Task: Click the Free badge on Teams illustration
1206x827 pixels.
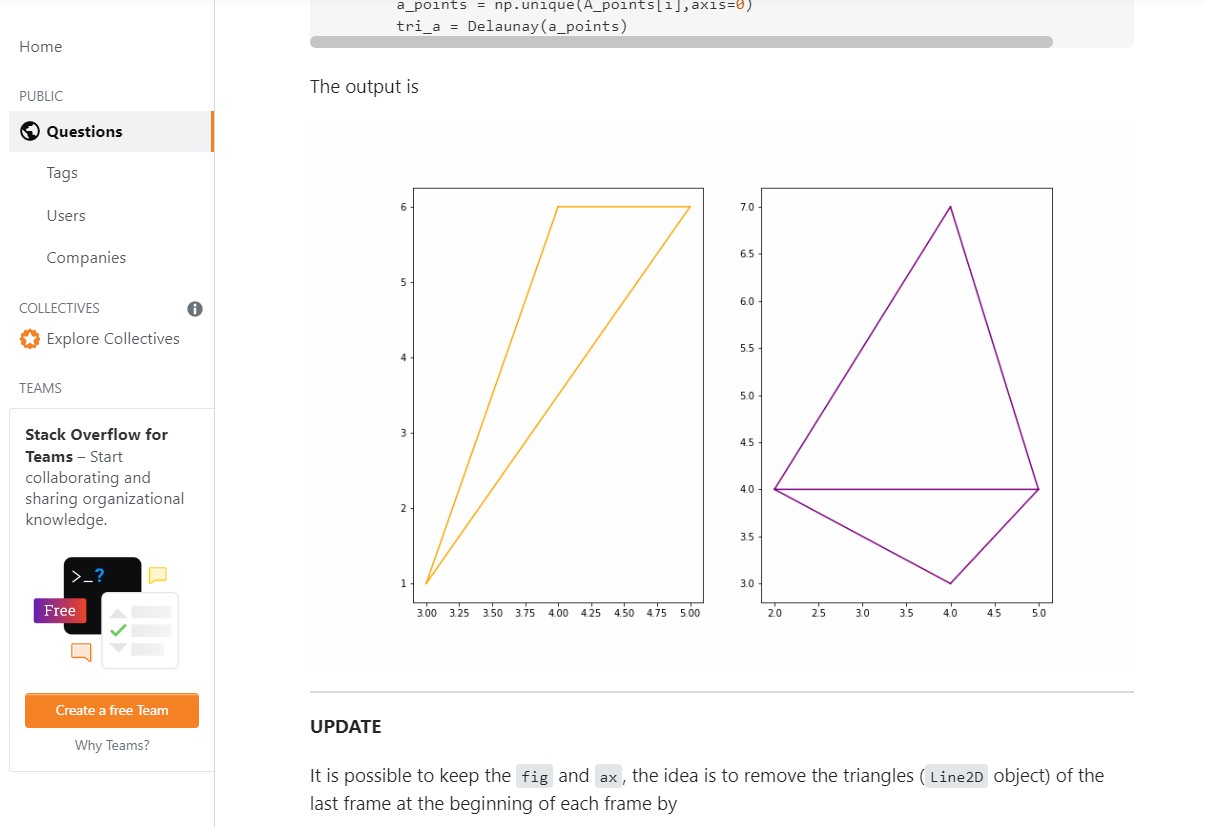Action: (59, 610)
